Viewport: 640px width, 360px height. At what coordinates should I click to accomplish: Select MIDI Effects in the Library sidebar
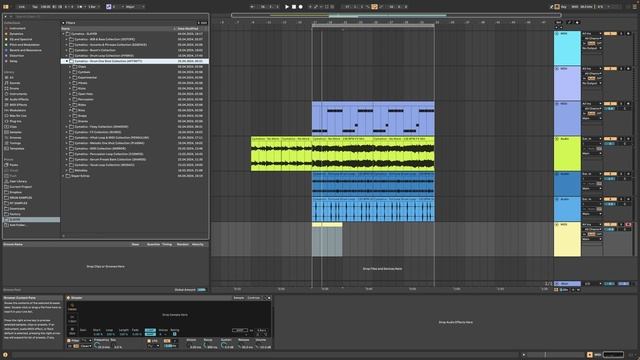tap(18, 105)
